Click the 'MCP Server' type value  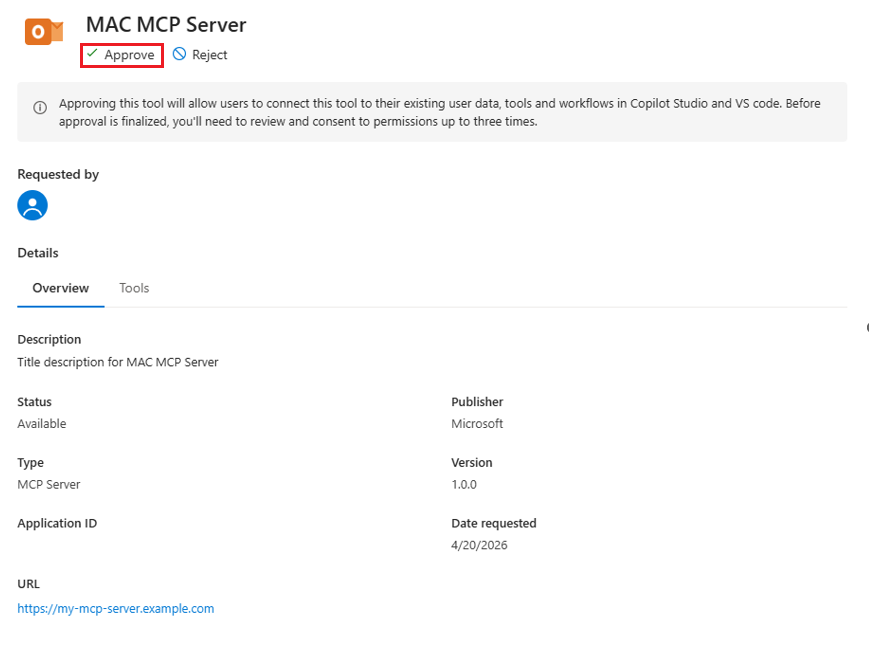[49, 485]
